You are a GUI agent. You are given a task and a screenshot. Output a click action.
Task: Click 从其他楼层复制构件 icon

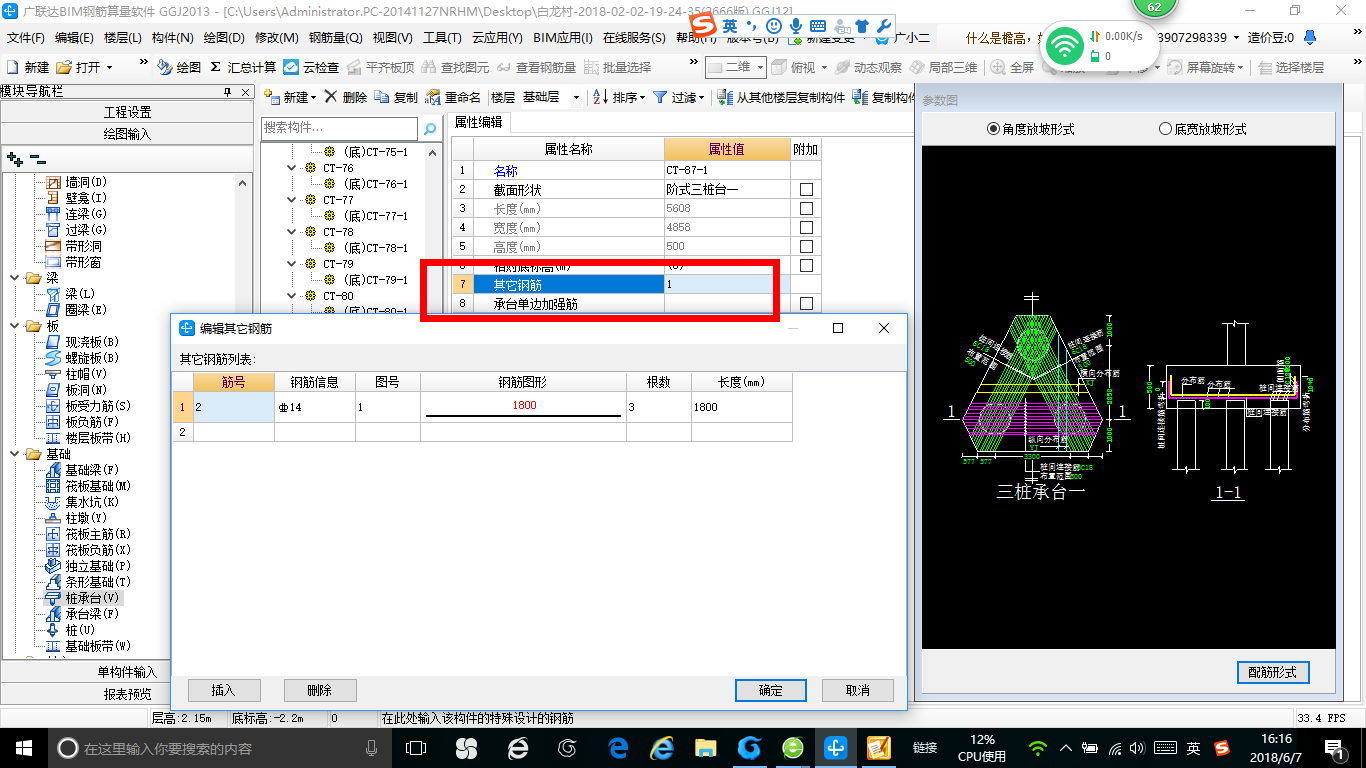point(782,97)
